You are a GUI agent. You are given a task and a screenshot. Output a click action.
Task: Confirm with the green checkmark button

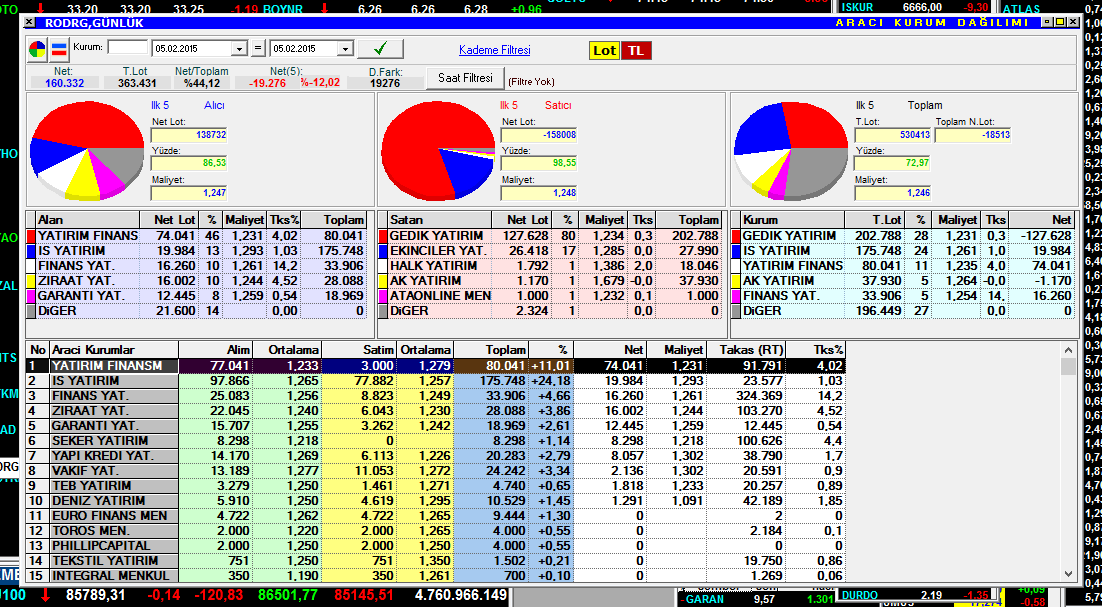[380, 48]
